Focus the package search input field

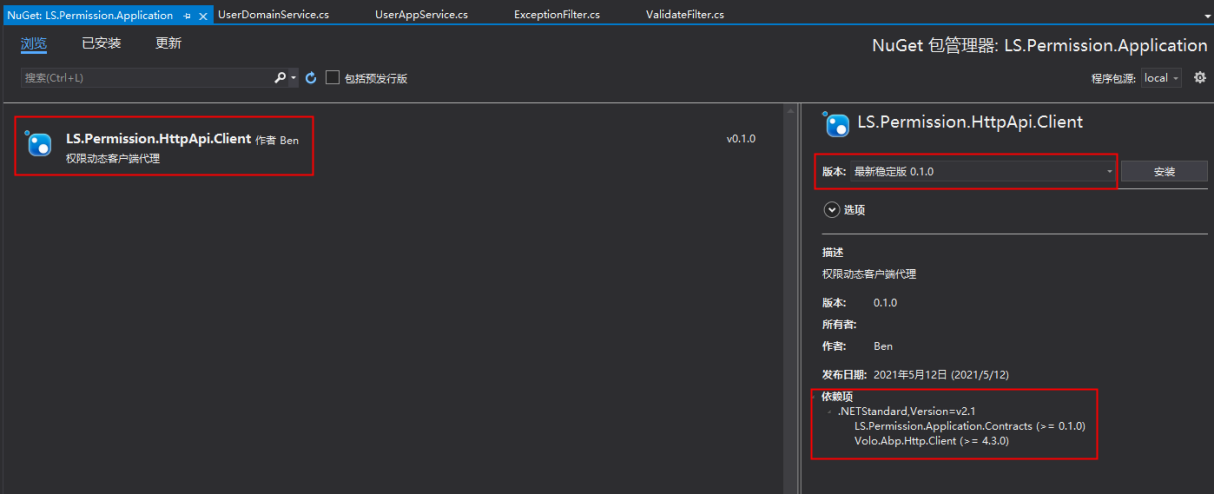145,78
